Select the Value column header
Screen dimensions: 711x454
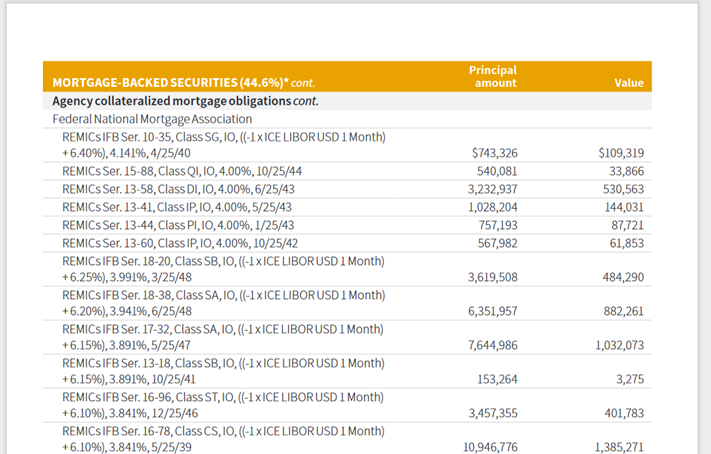click(629, 83)
